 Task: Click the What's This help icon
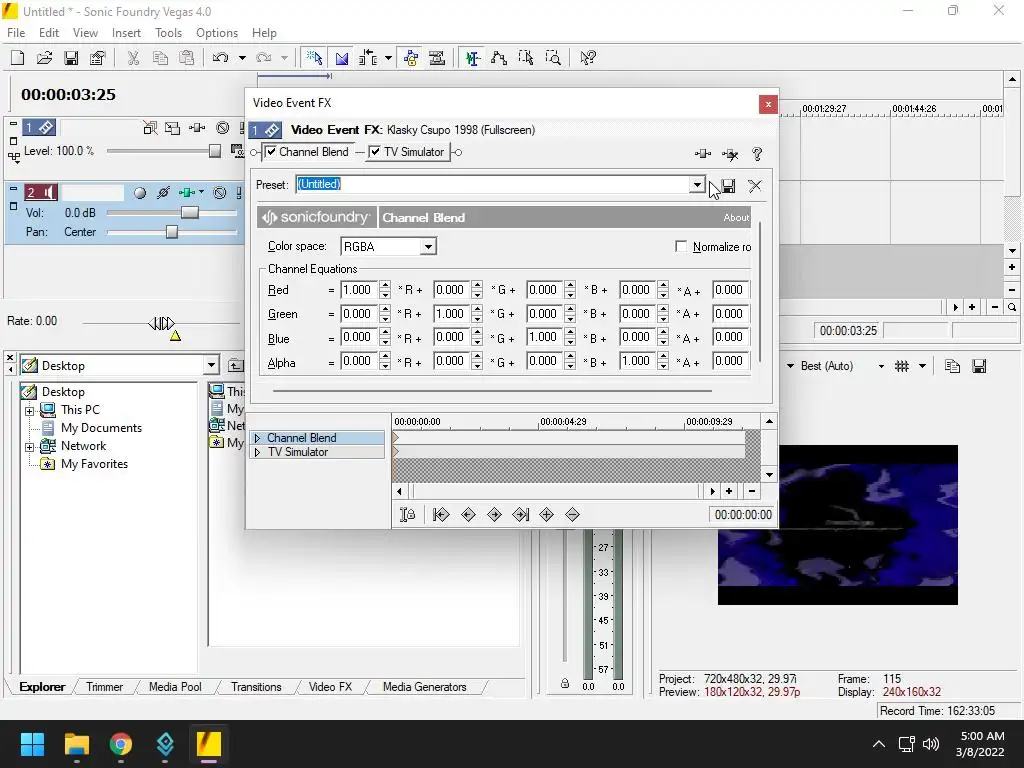[x=588, y=58]
